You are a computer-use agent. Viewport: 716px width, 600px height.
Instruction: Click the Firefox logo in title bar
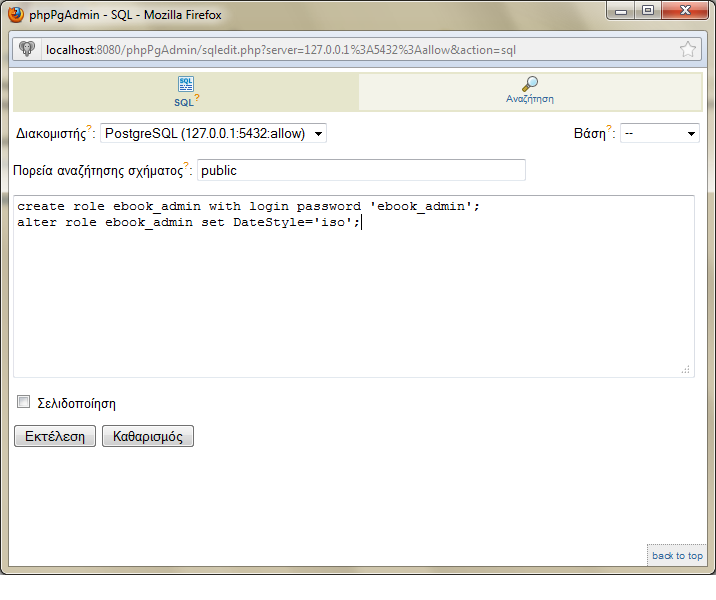pos(16,15)
